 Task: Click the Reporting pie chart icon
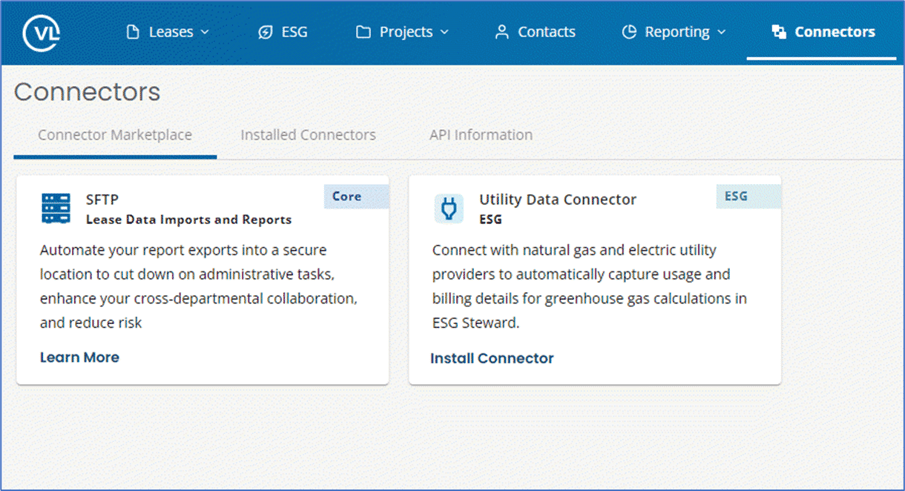629,32
